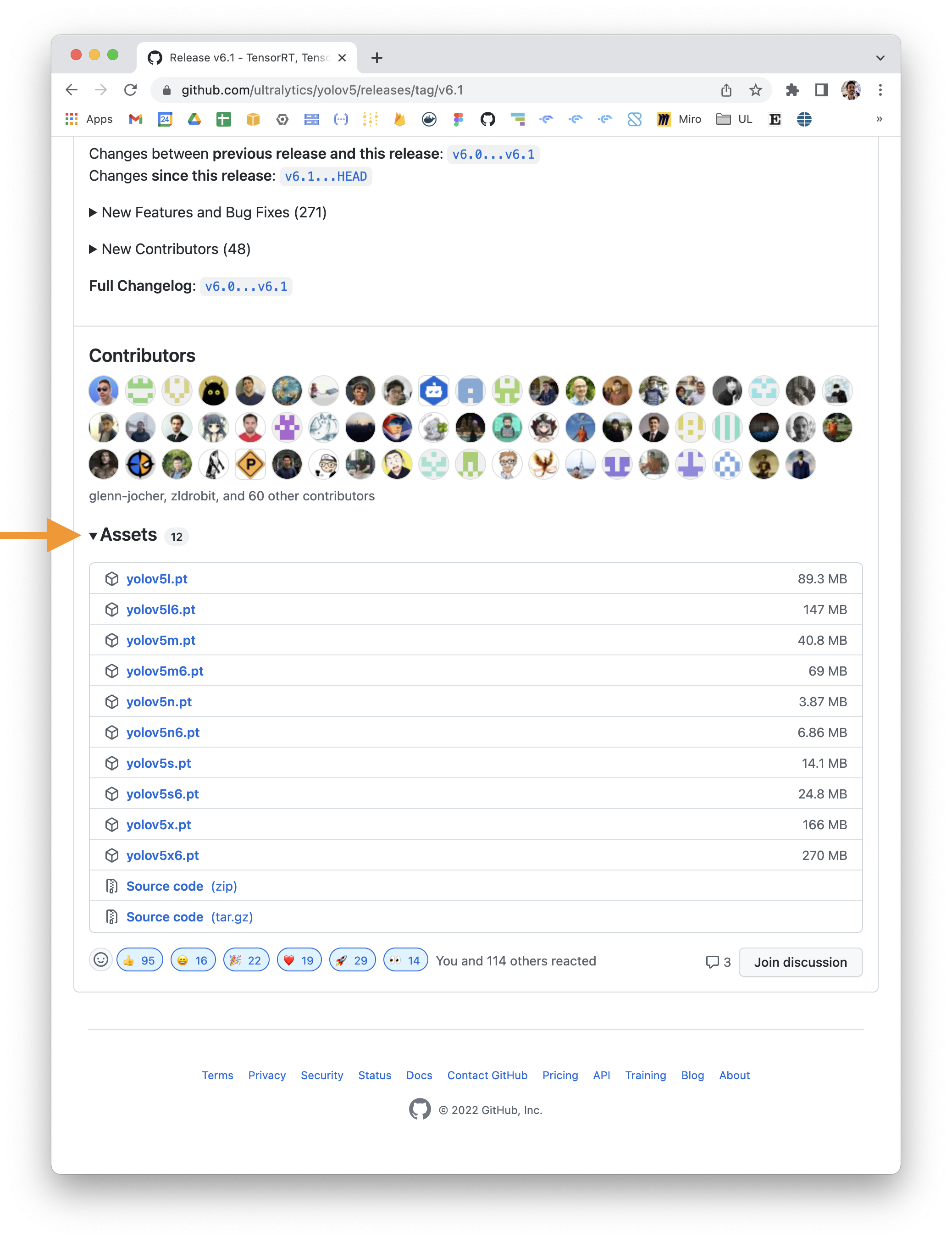Reload the page with the refresh icon

coord(131,90)
